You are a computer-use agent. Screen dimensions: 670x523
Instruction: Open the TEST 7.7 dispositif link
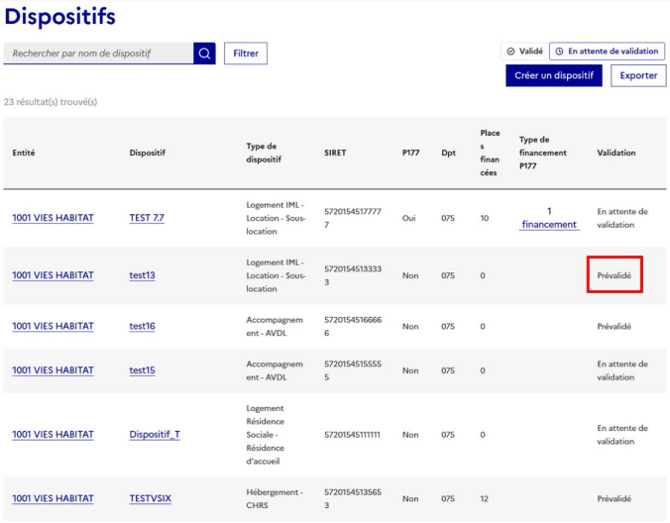click(147, 218)
